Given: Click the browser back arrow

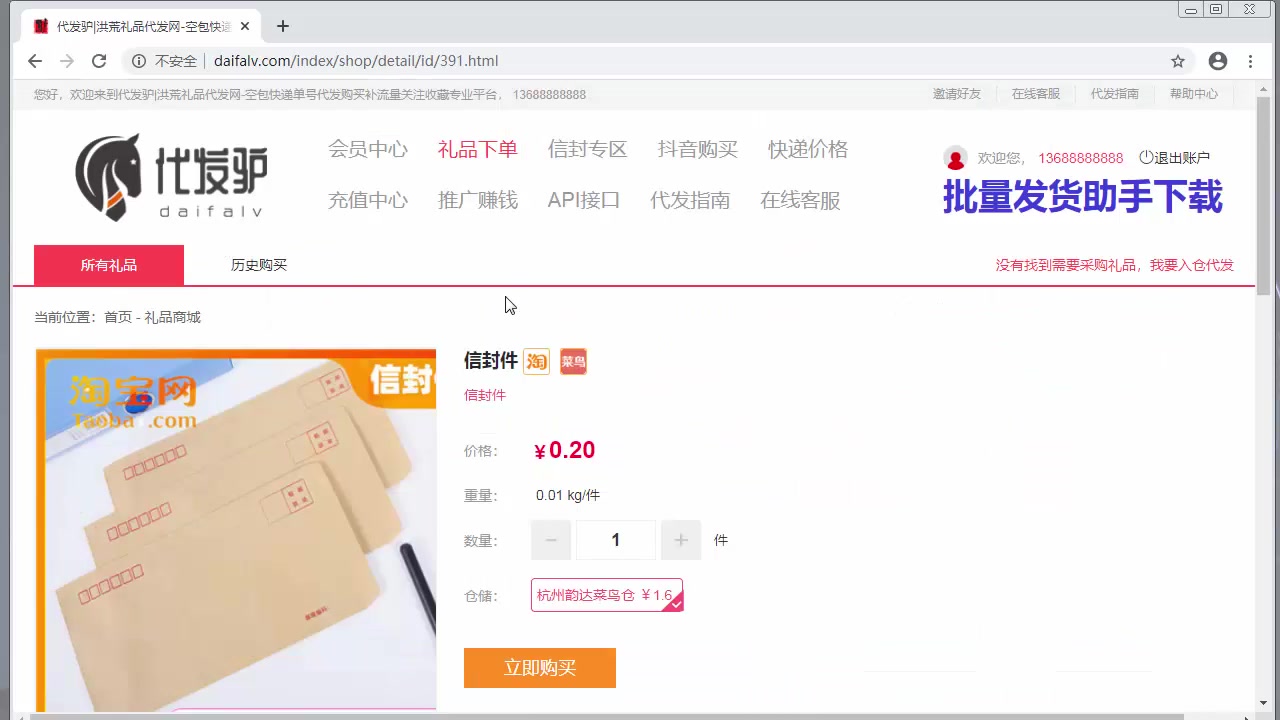Looking at the screenshot, I should click(x=35, y=61).
